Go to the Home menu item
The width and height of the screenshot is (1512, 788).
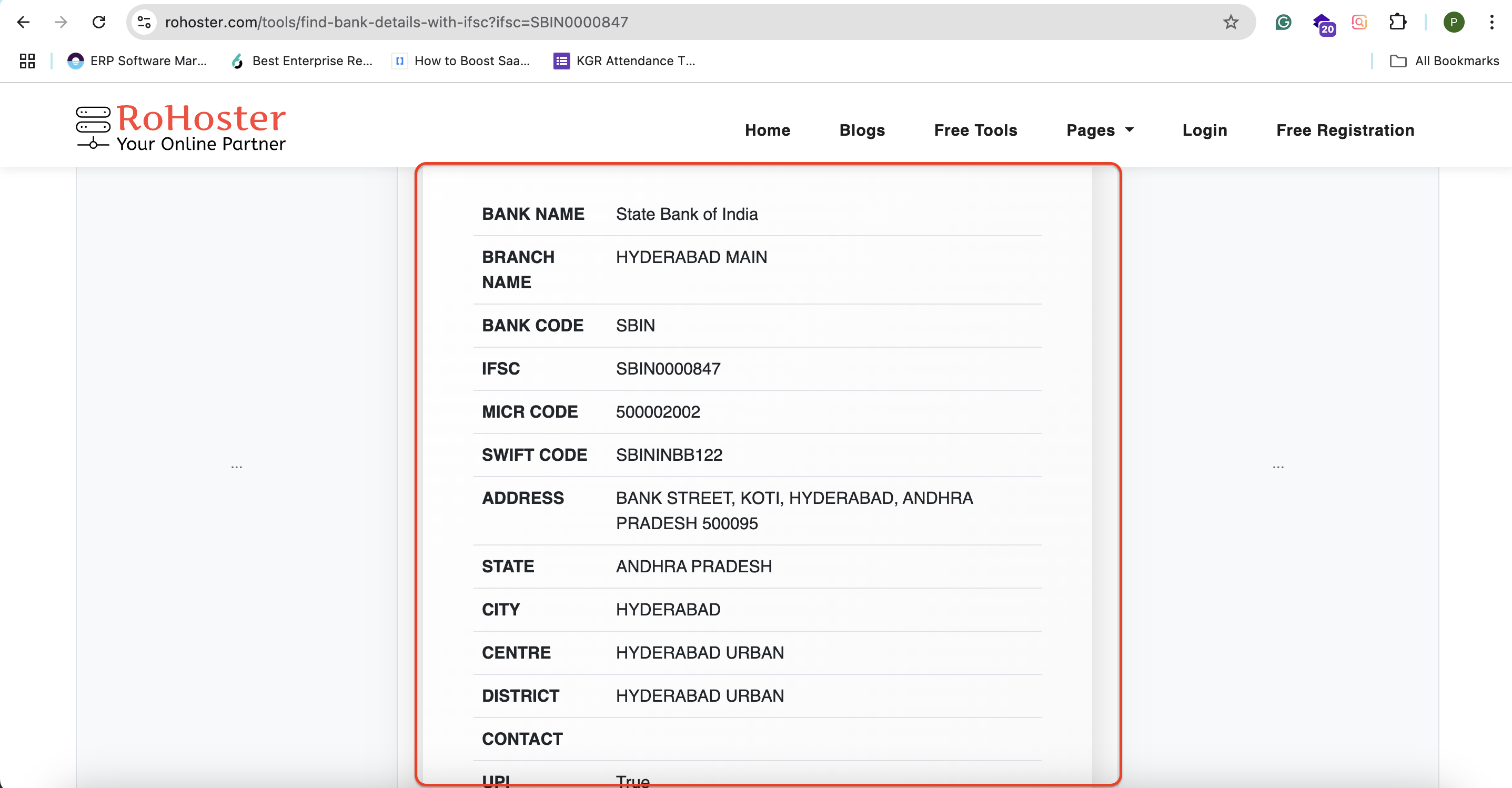767,130
